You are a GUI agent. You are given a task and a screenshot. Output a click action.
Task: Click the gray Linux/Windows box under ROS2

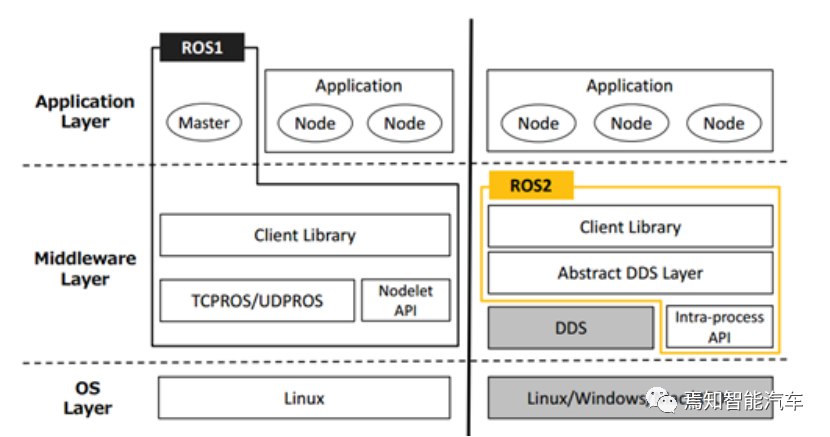pyautogui.click(x=630, y=398)
